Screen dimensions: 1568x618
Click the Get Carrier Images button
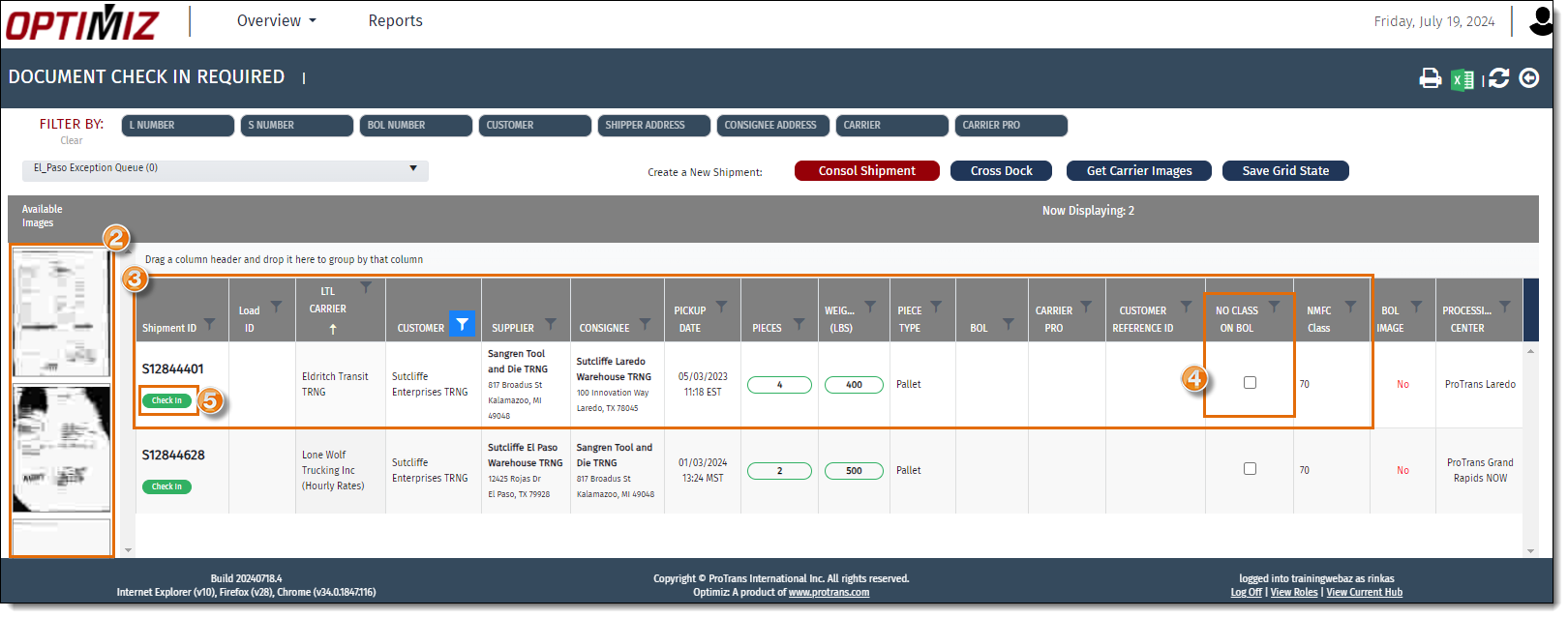coord(1139,171)
